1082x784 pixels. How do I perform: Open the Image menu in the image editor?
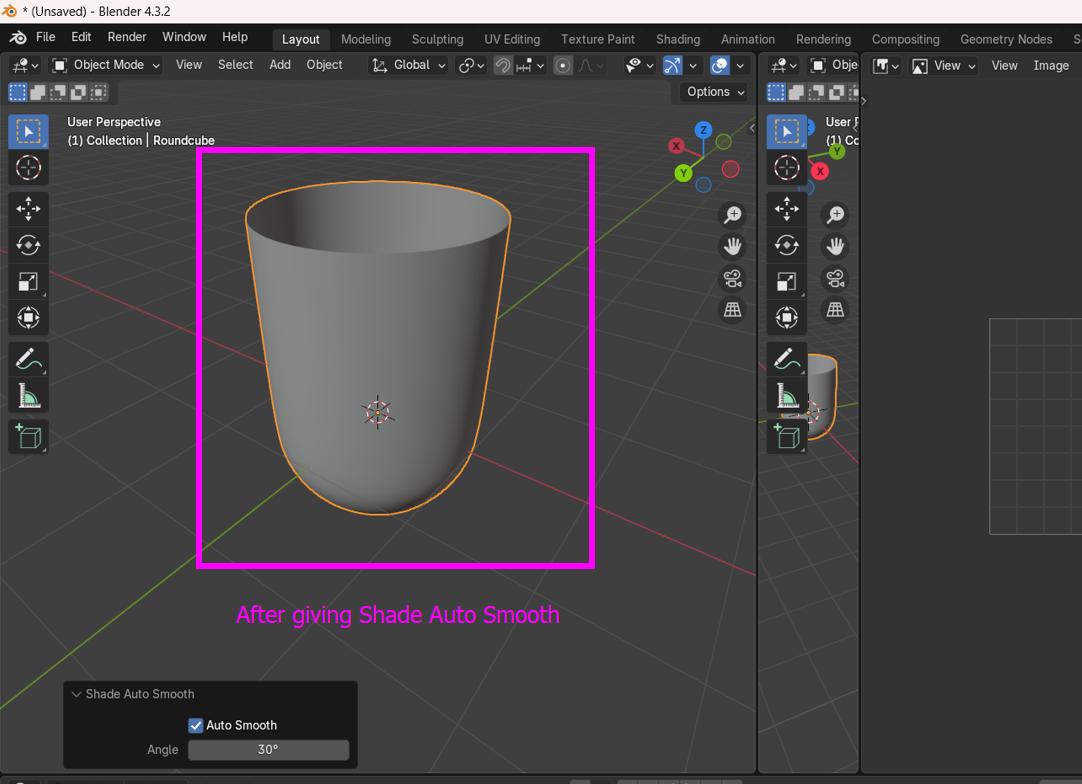(x=1051, y=66)
